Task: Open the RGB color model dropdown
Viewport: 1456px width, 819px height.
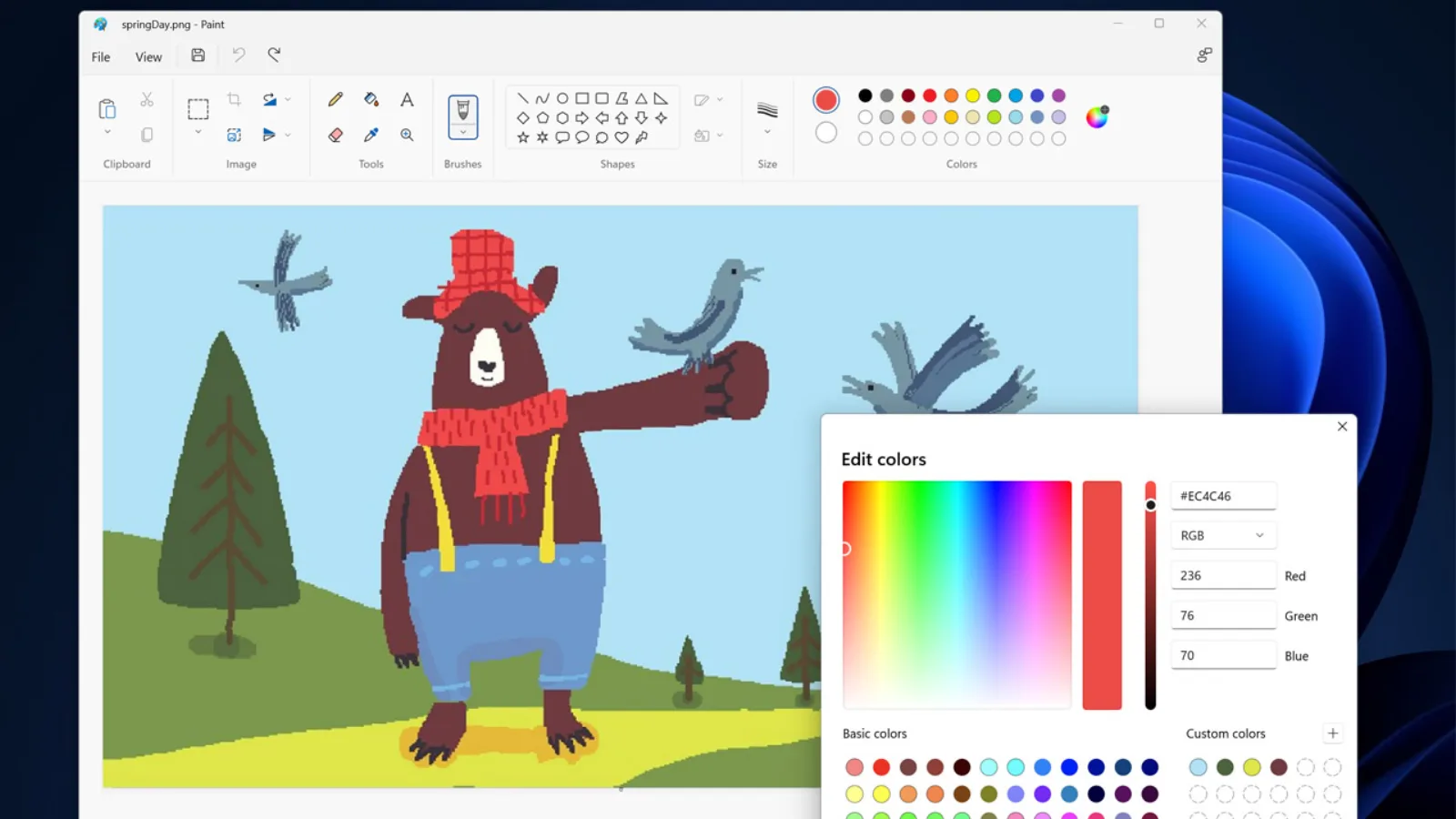Action: tap(1223, 535)
